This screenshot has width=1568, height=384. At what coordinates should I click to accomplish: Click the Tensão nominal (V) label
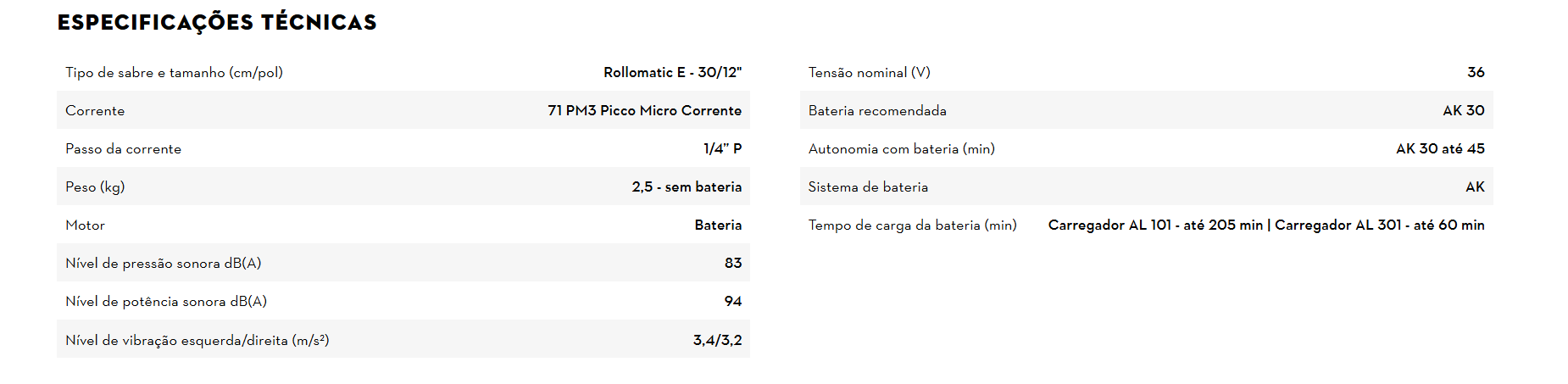coord(869,73)
